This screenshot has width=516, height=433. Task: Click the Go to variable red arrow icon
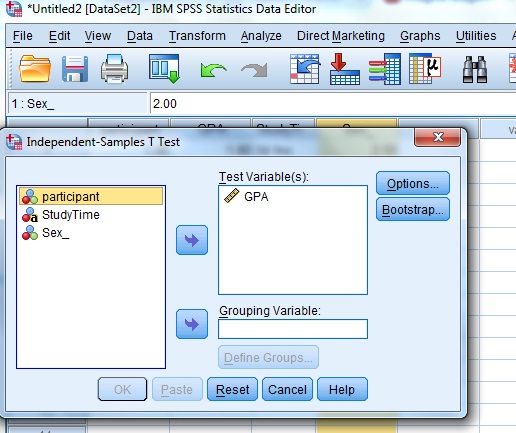click(344, 69)
